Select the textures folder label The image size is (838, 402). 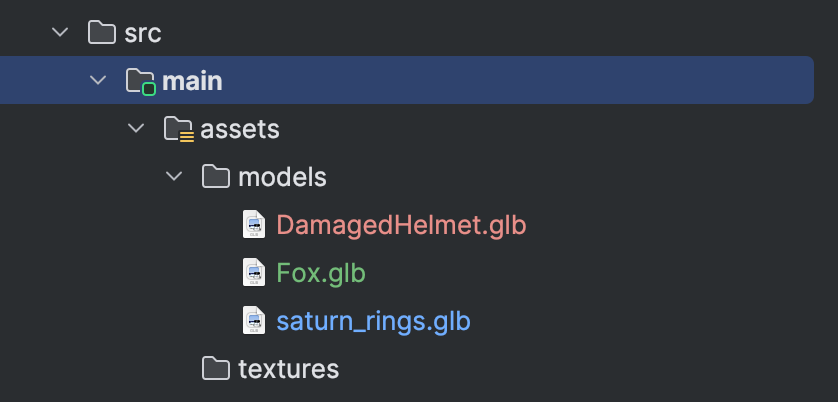(288, 369)
